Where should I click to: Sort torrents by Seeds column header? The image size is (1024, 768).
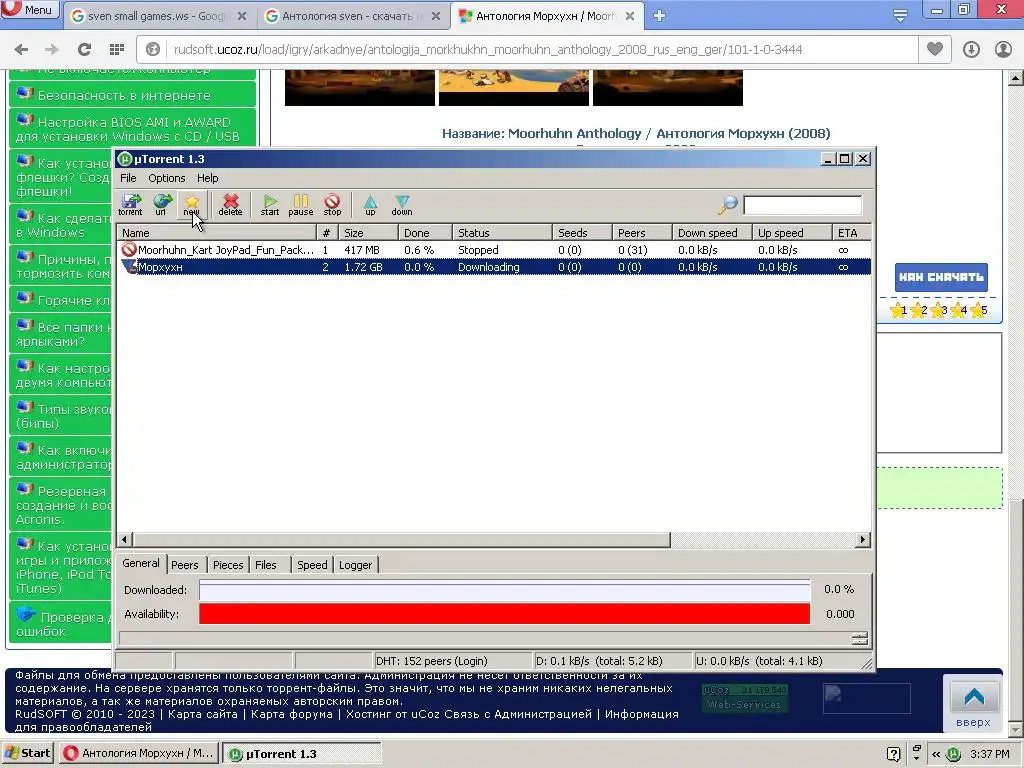tap(582, 232)
